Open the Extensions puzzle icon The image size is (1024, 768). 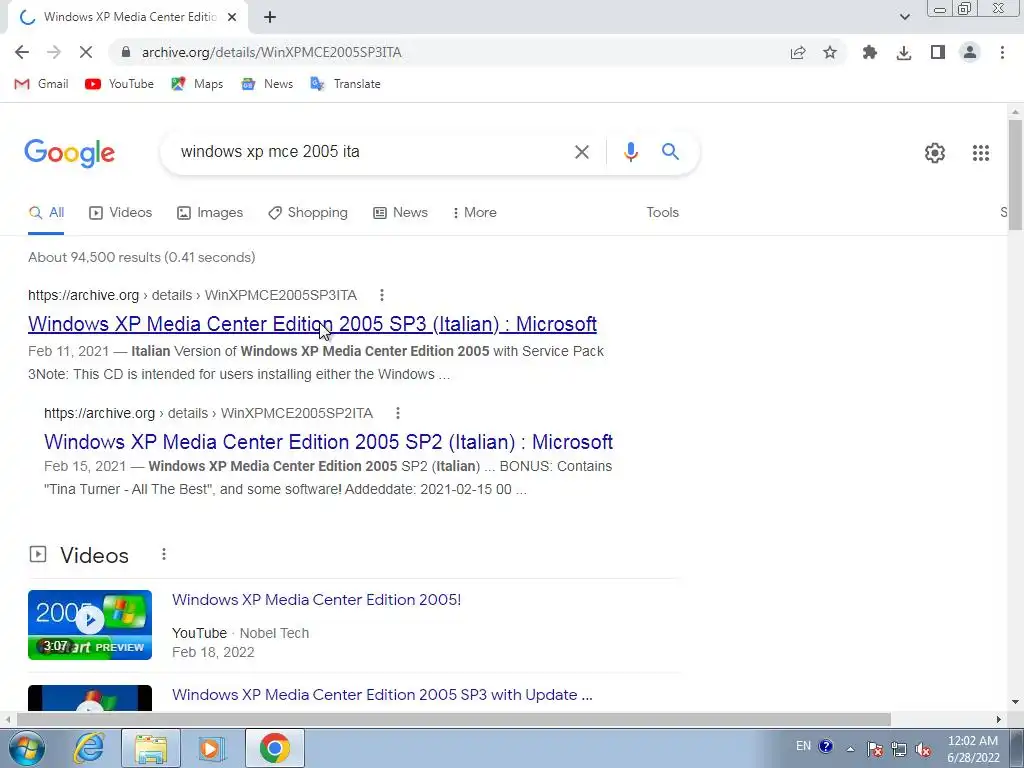tap(869, 52)
